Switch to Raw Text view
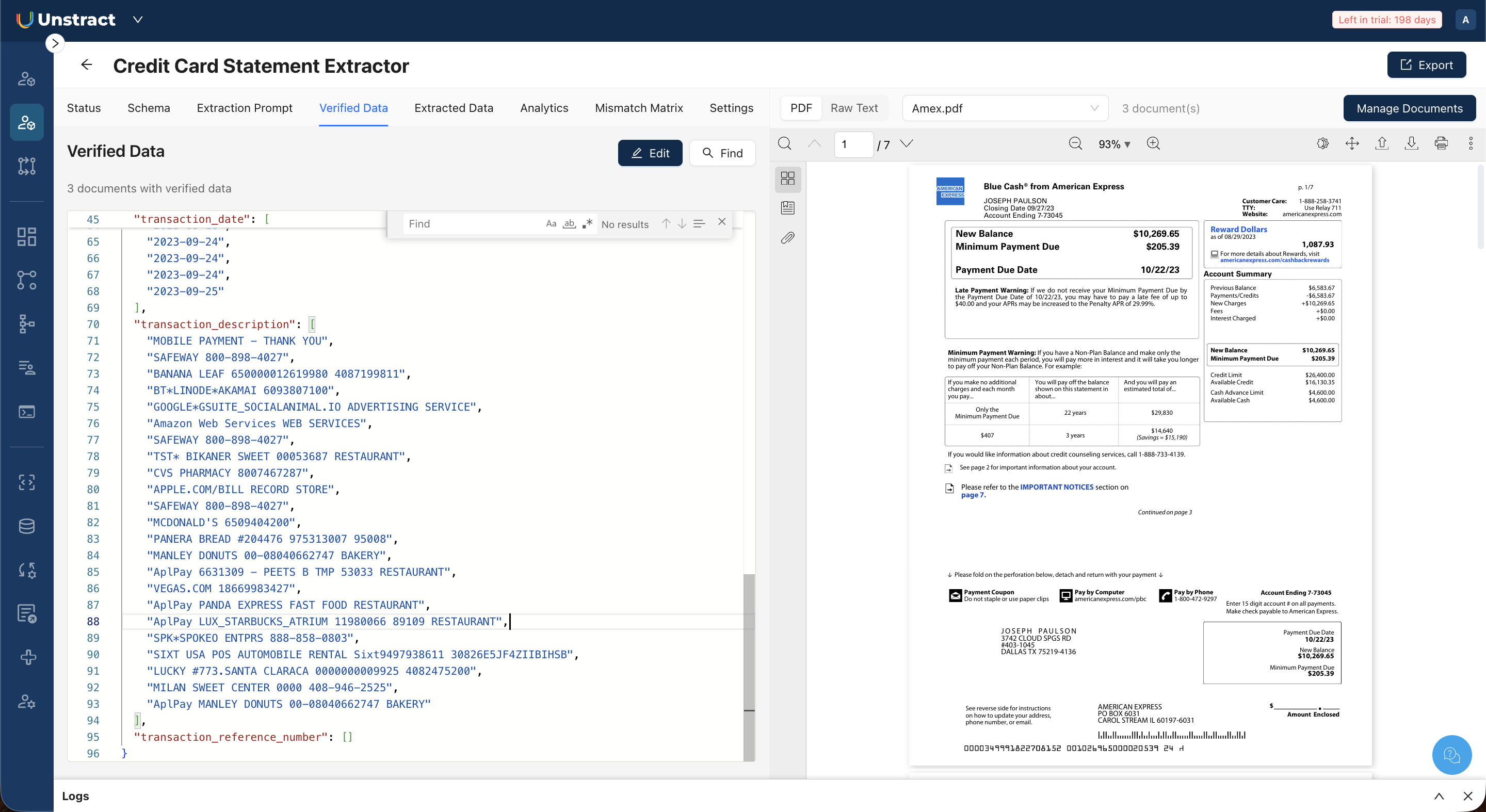The height and width of the screenshot is (812, 1486). click(x=854, y=108)
